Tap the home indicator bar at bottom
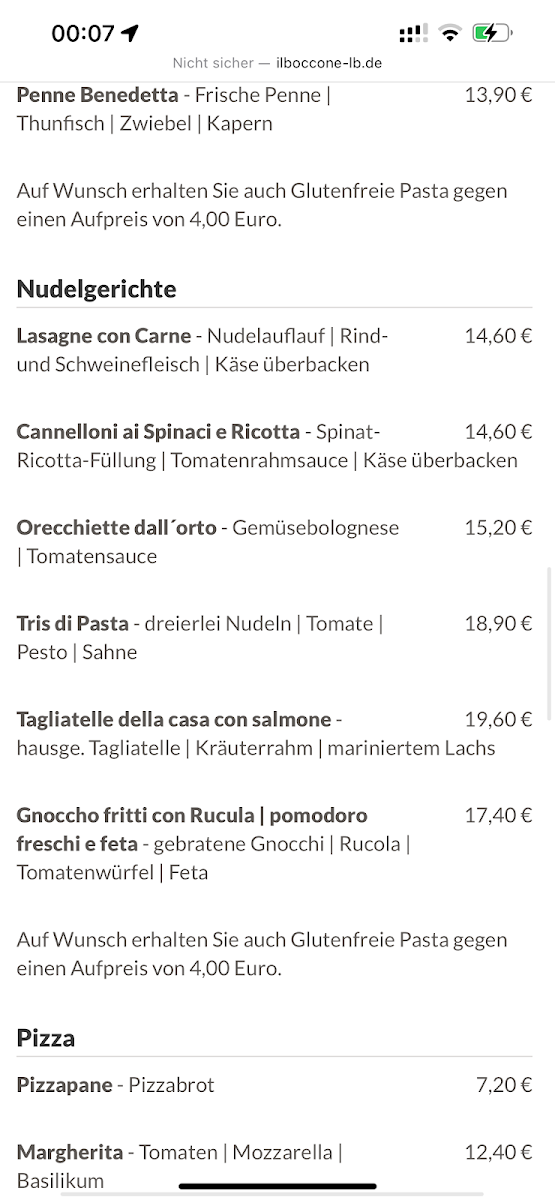555x1200 pixels. (277, 1187)
